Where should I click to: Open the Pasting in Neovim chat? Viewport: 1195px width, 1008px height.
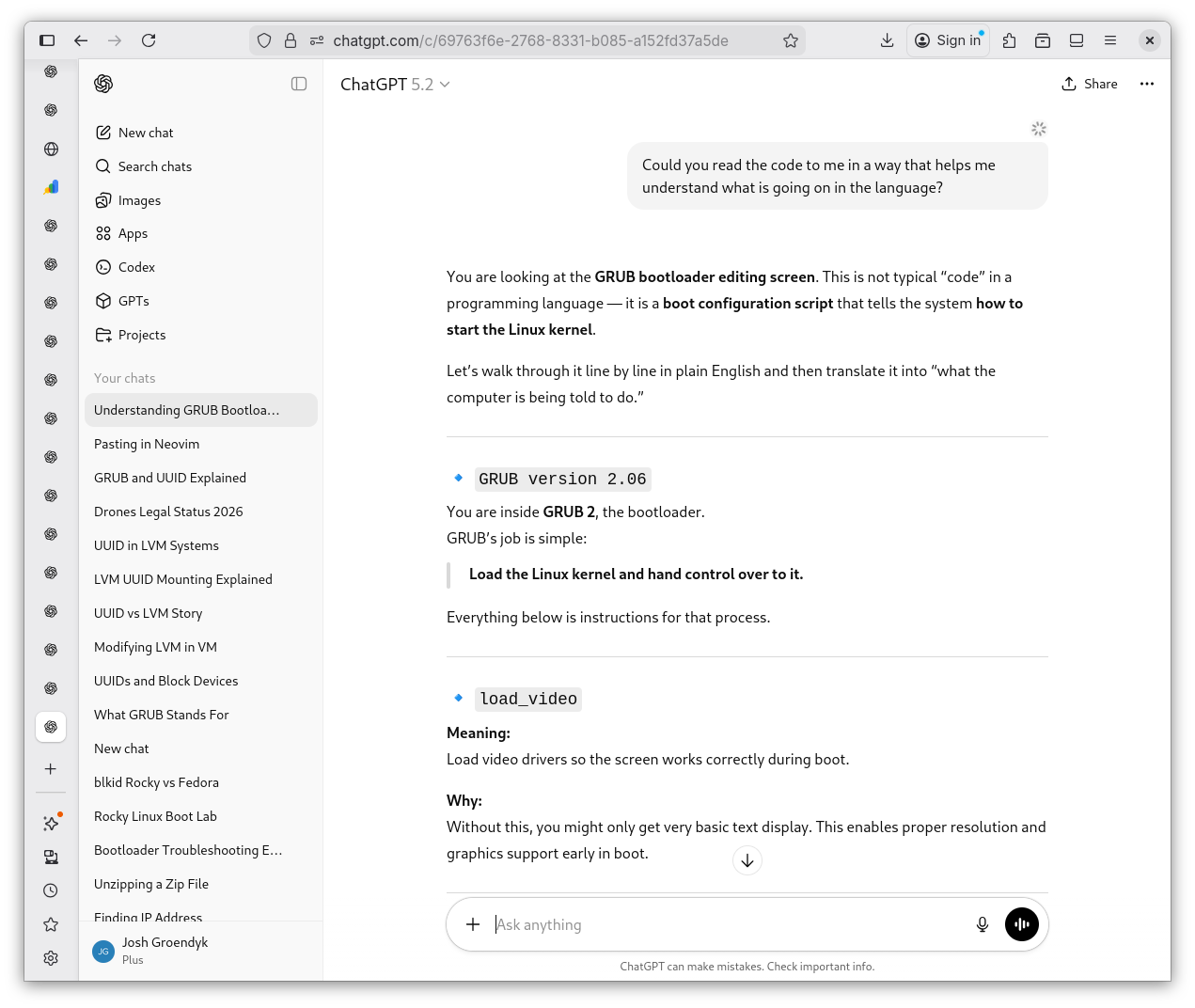(147, 444)
